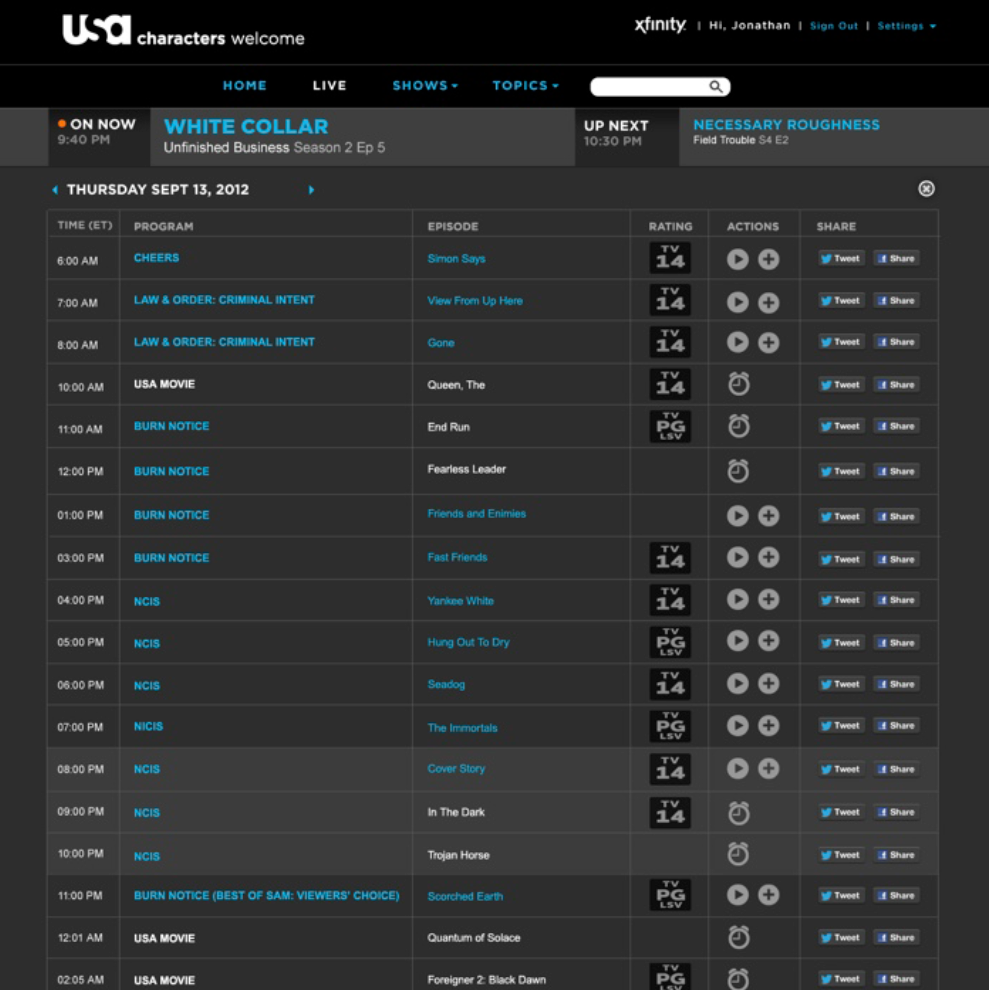
Task: Tweet the Scorched Earth listing
Action: point(841,895)
